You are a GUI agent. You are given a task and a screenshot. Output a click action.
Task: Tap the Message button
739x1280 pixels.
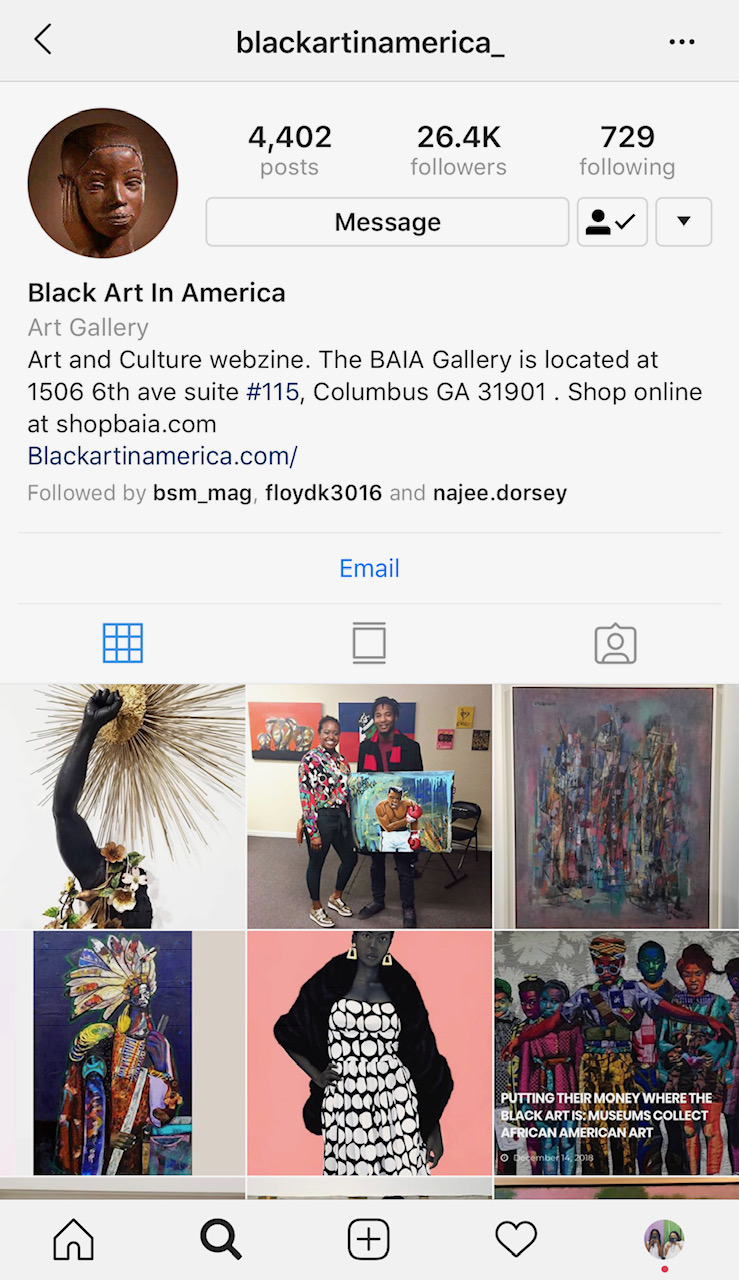click(388, 222)
